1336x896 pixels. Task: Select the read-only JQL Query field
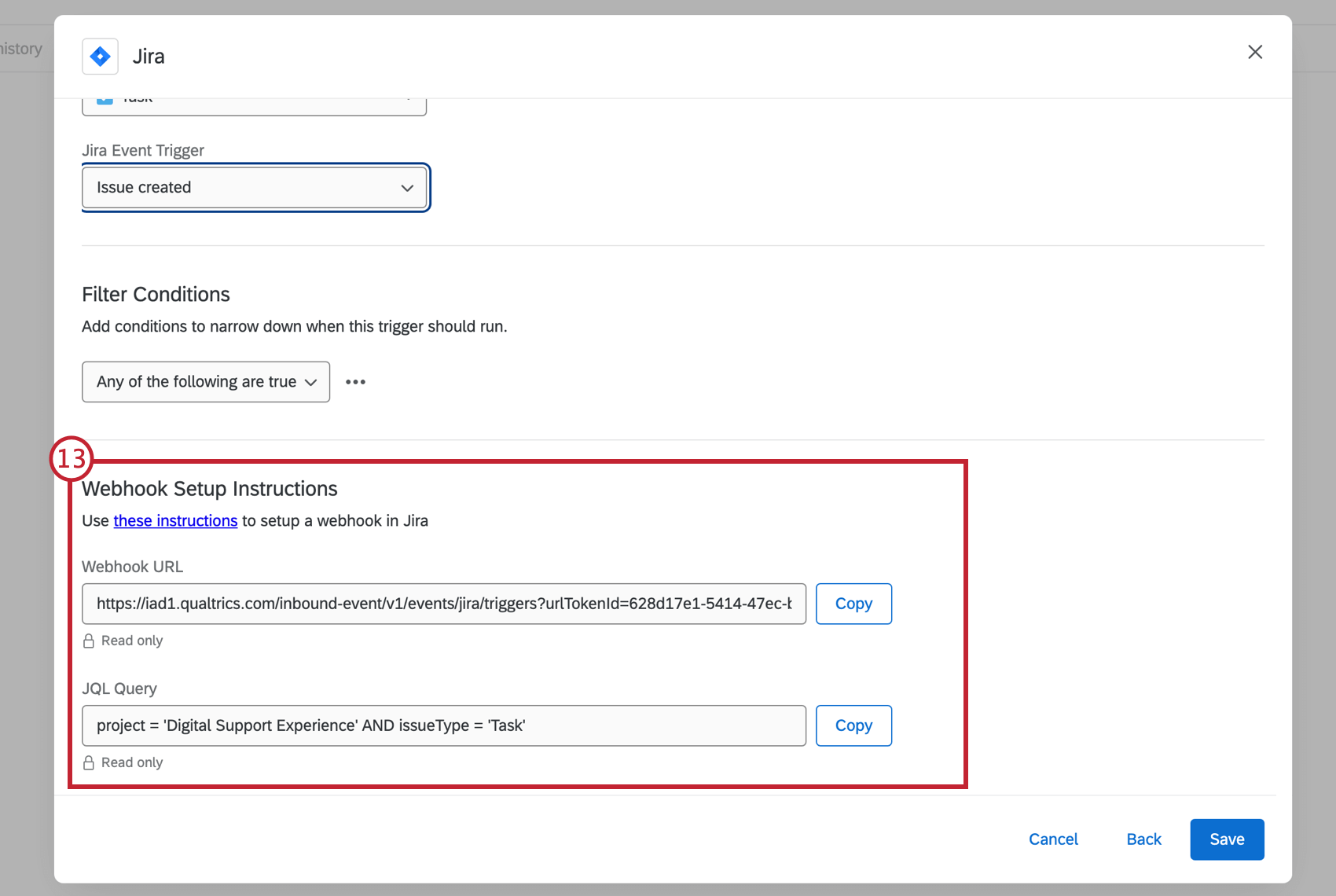pyautogui.click(x=444, y=725)
